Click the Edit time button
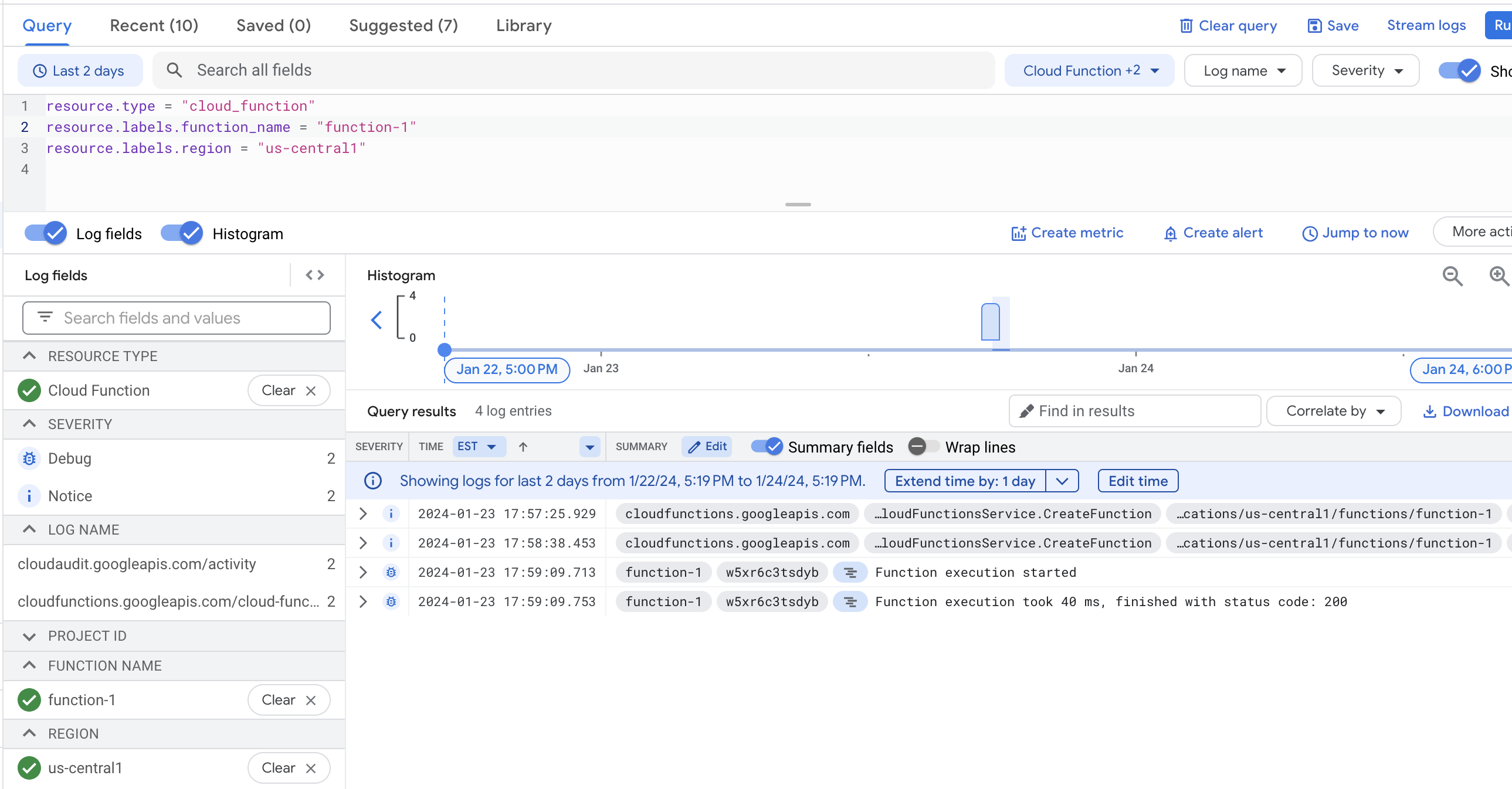The height and width of the screenshot is (789, 1512). click(x=1138, y=481)
